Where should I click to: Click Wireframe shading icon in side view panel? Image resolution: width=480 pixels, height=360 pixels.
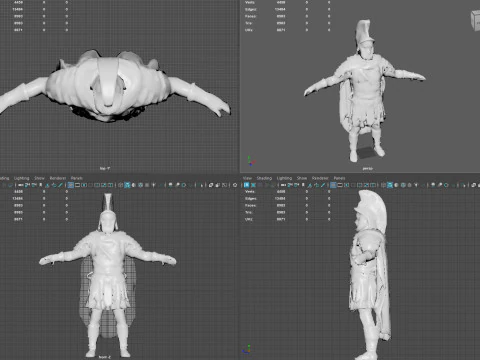[383, 185]
